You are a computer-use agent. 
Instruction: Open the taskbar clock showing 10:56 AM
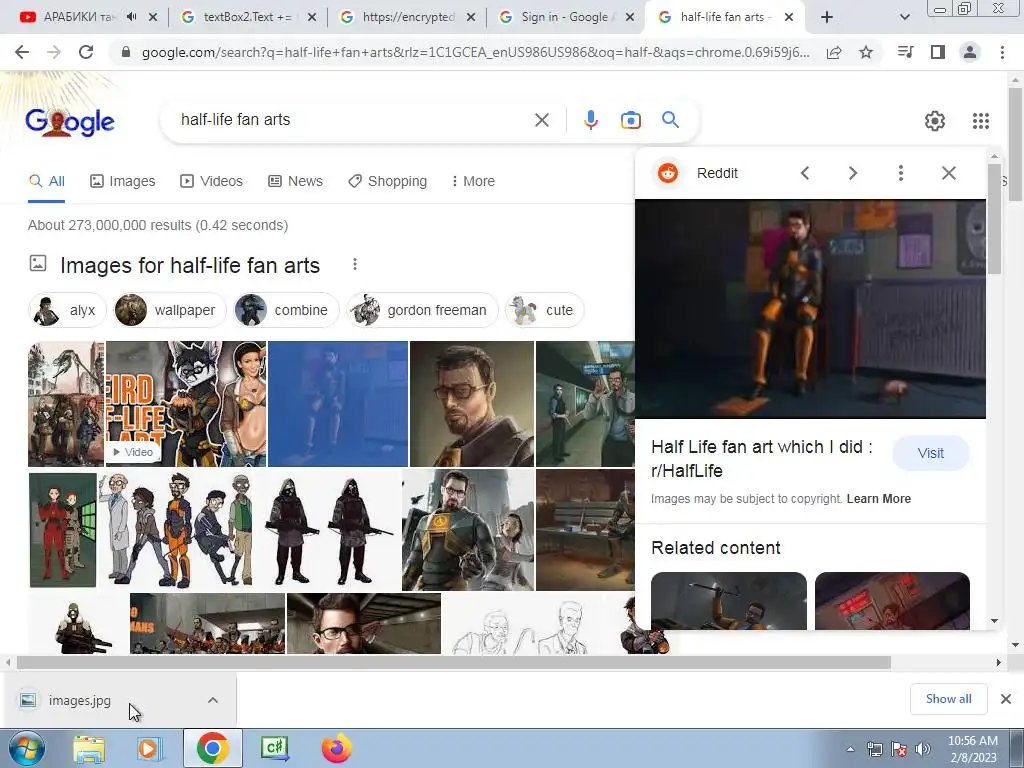pos(972,749)
